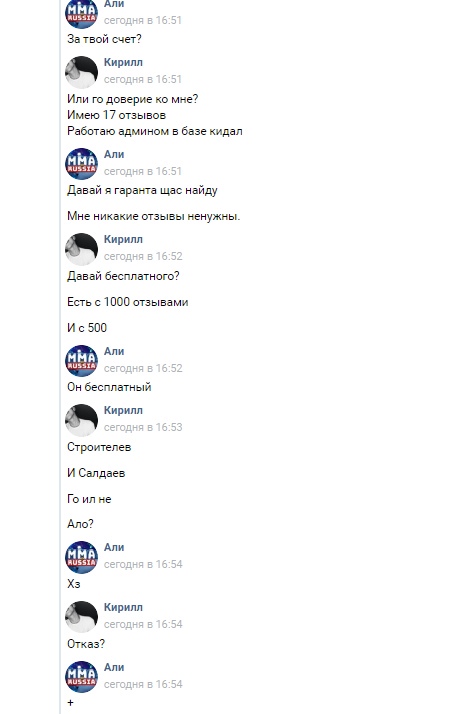
Task: Click Кирилл's avatar beside 'Отказ?' message
Action: [82, 617]
